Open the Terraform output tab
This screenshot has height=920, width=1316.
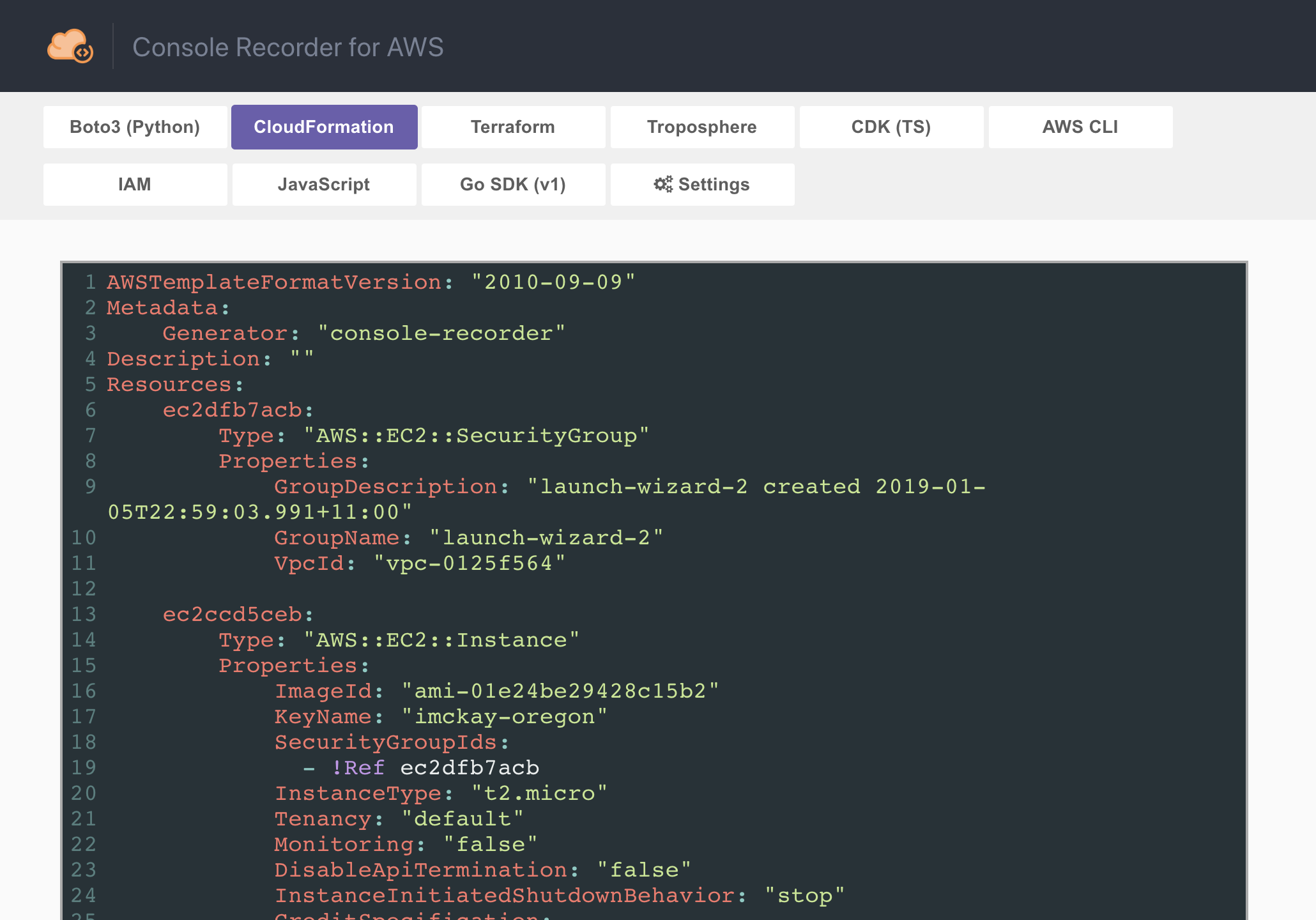pos(513,127)
